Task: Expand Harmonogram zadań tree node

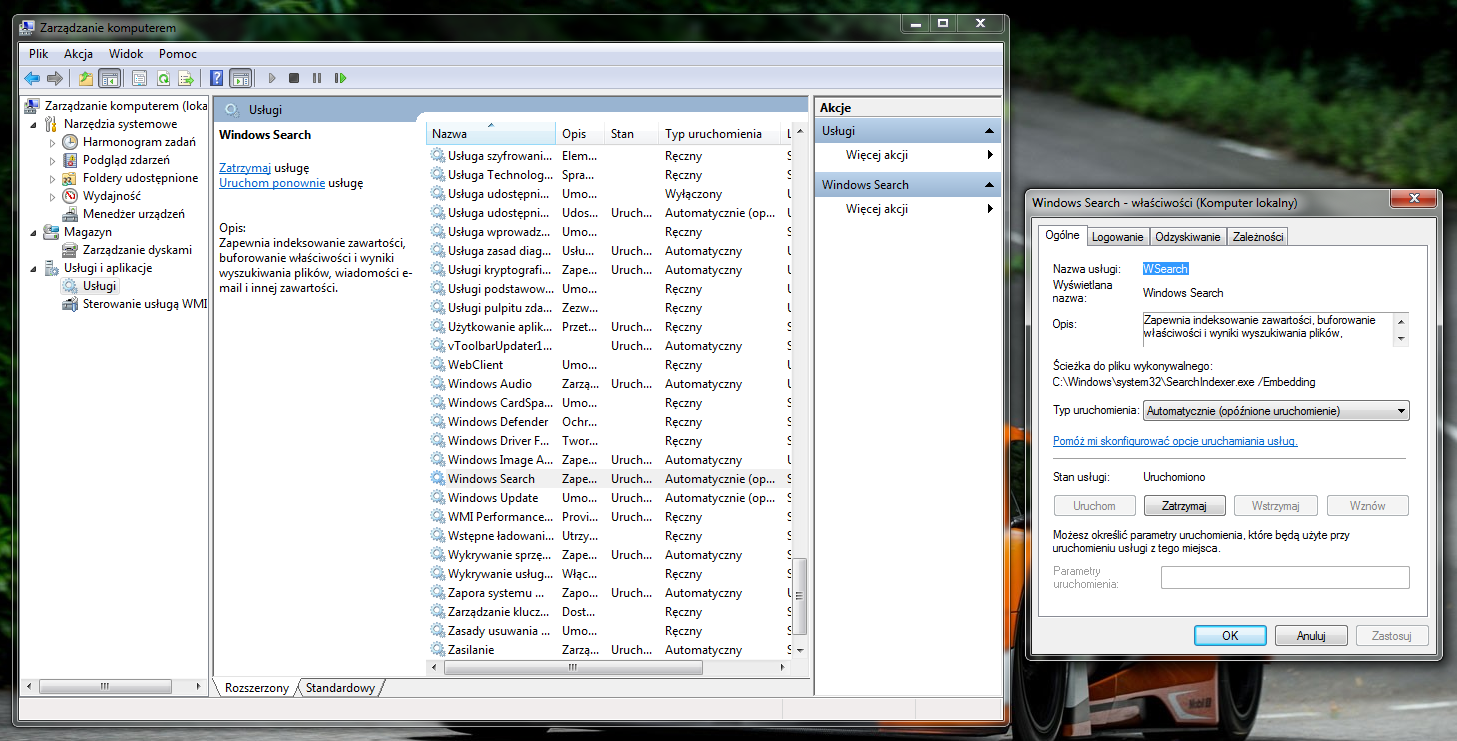Action: [x=53, y=143]
